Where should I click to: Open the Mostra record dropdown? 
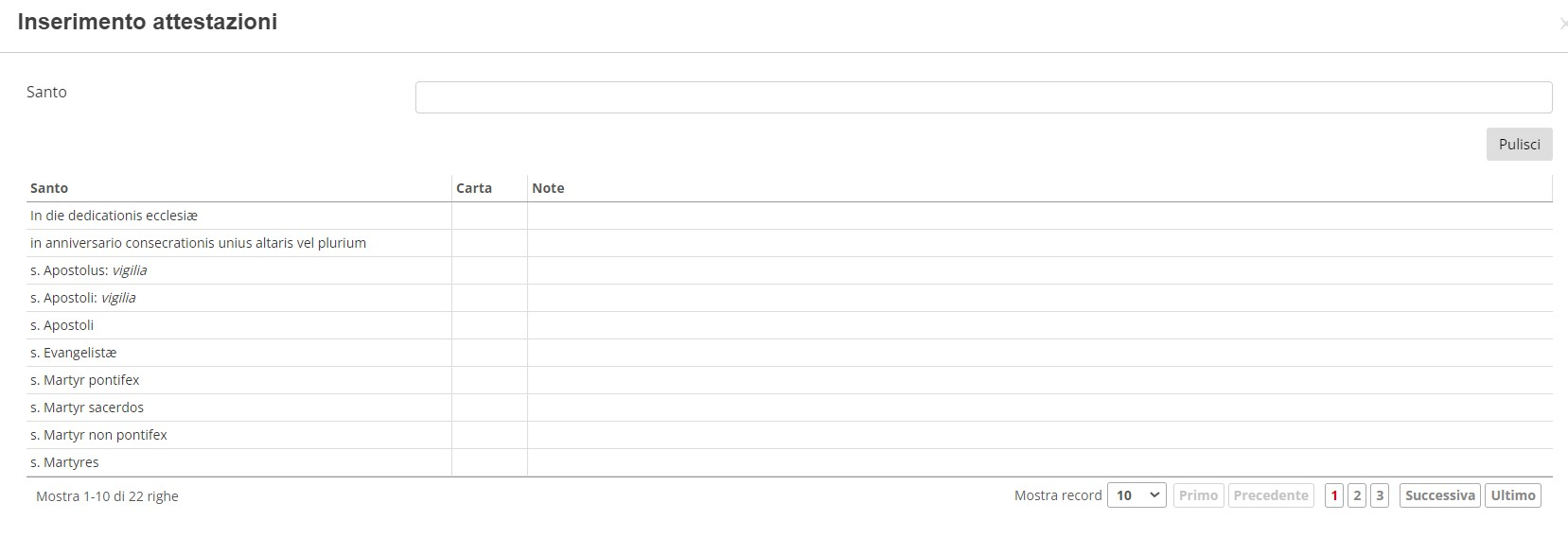[x=1136, y=495]
